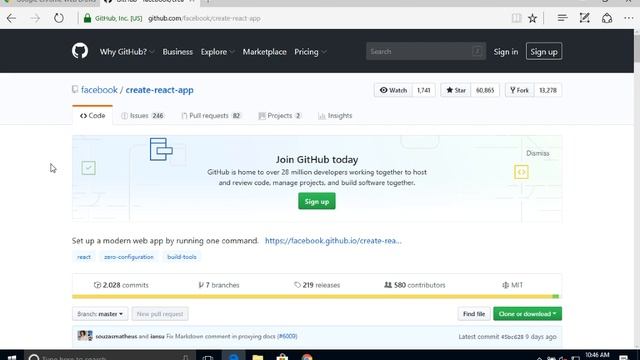Click the green Sign up banner button
Image resolution: width=640 pixels, height=360 pixels.
(x=317, y=202)
